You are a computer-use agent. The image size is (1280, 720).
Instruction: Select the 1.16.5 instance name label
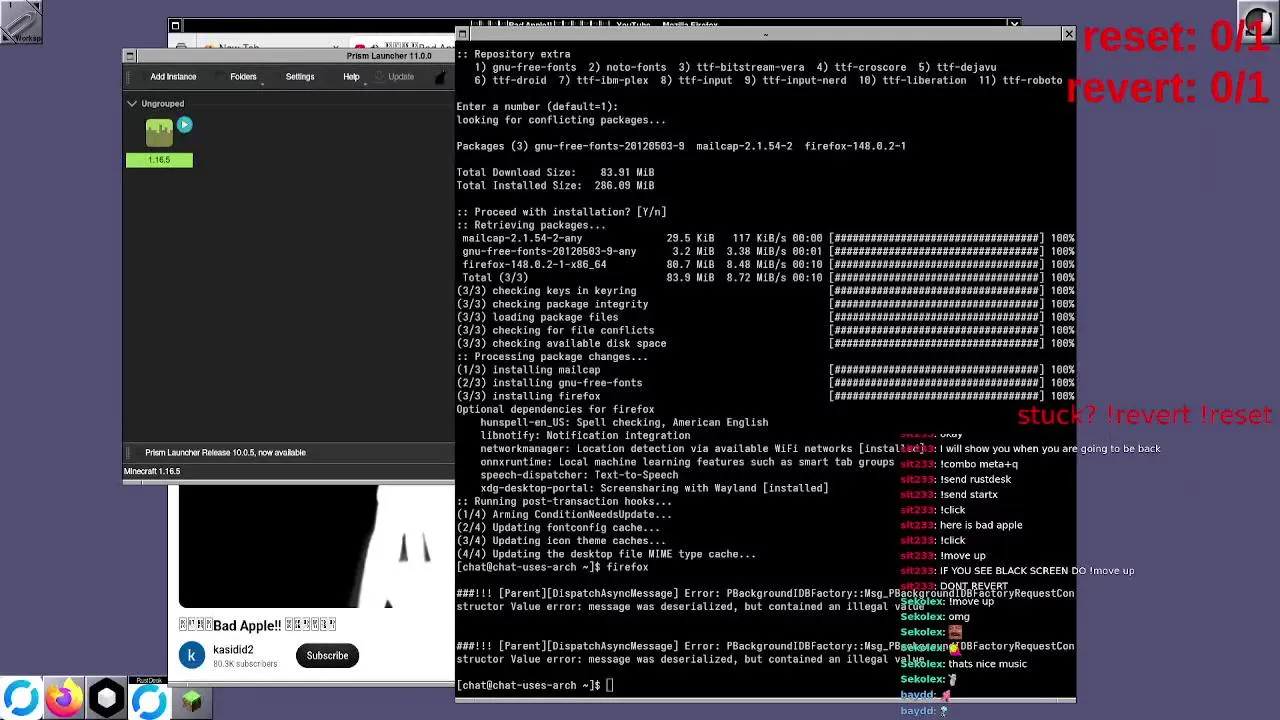coord(159,160)
